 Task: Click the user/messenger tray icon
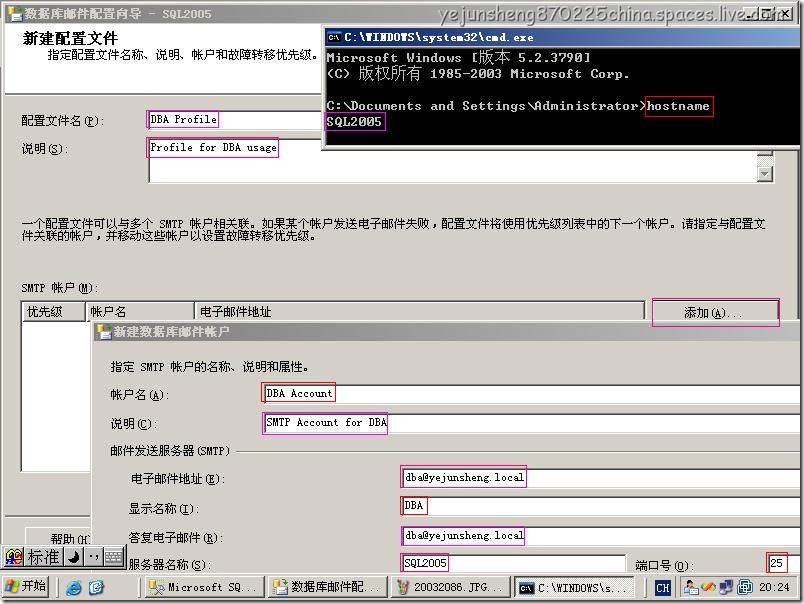(690, 587)
